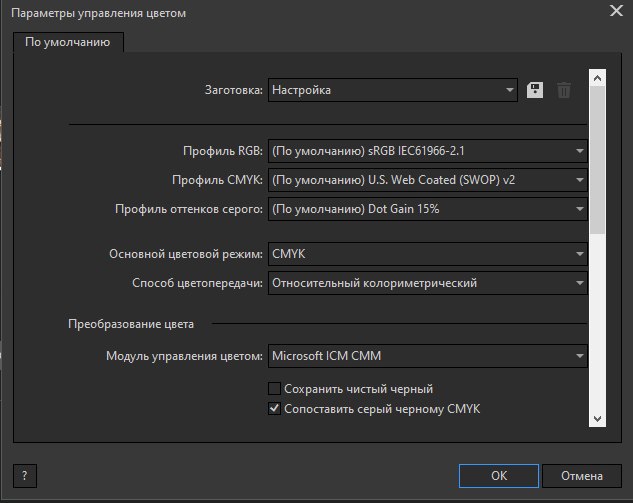
Task: Click the dialog title Параметры управления цветом
Action: coord(99,13)
